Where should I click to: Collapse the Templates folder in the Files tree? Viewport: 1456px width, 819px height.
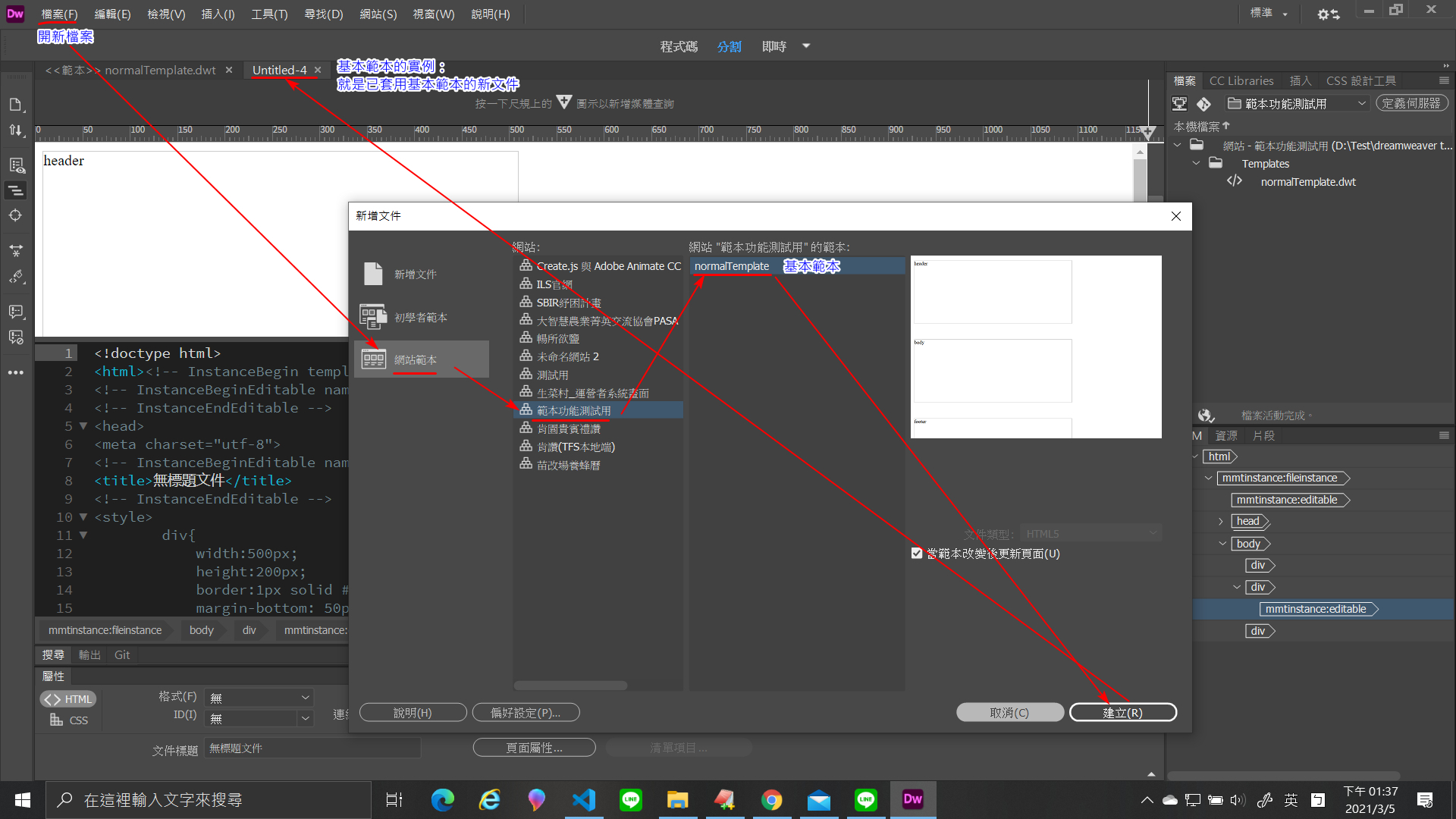[x=1197, y=163]
